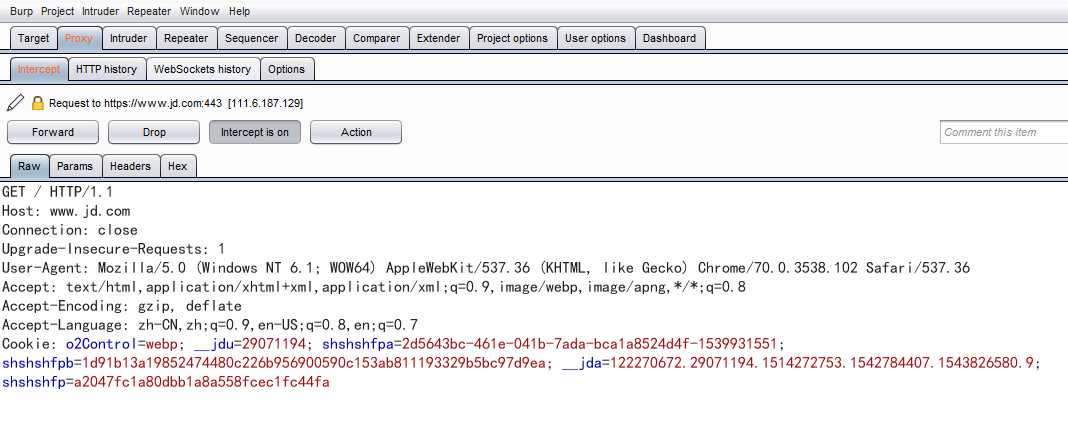Open the WebSockets history sub-tab
This screenshot has width=1068, height=423.
tap(202, 69)
